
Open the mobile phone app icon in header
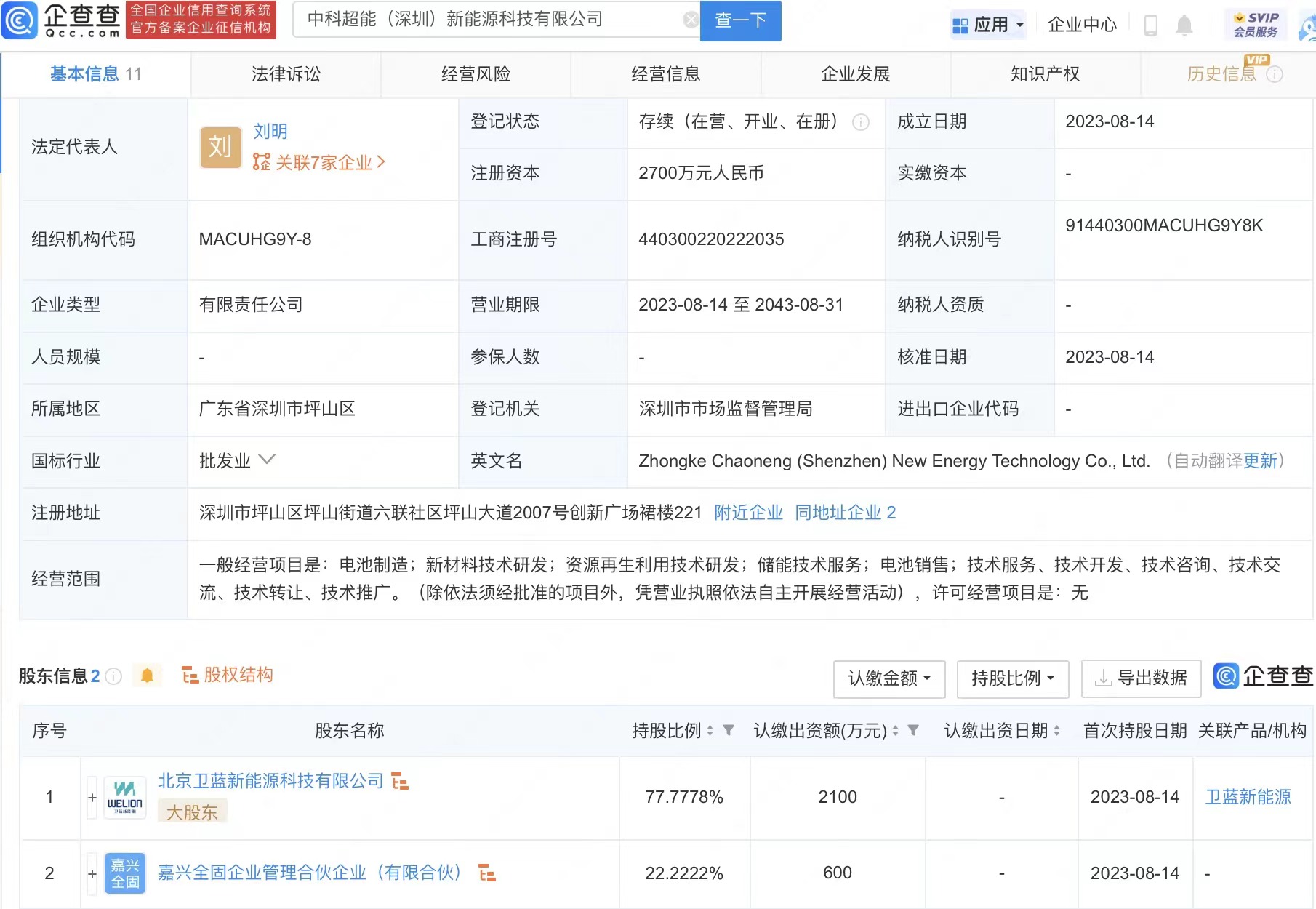point(1151,25)
